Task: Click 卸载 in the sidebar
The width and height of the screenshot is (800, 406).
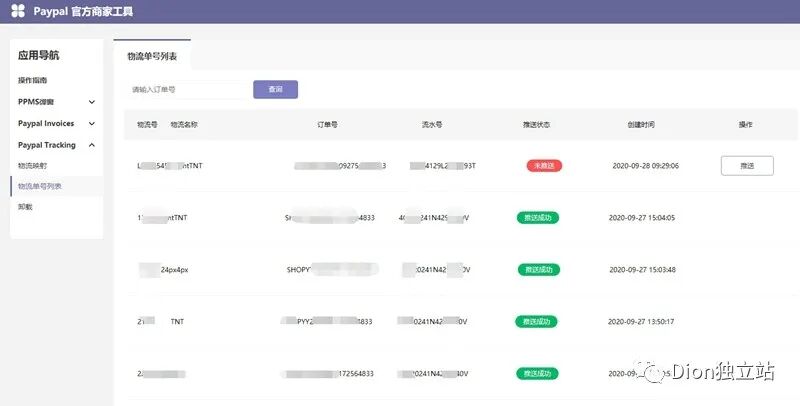Action: pyautogui.click(x=25, y=207)
